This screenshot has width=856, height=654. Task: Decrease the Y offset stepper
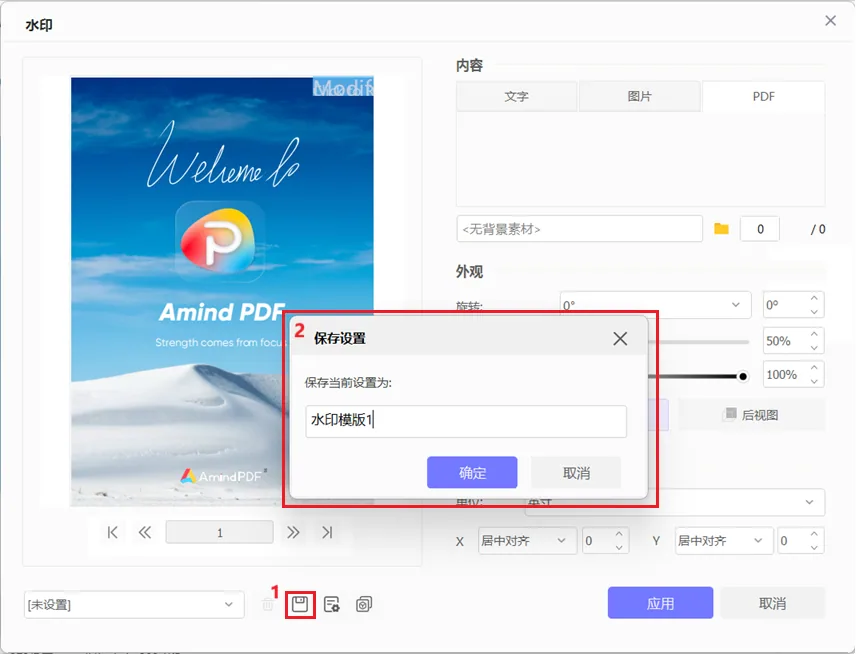[x=814, y=548]
